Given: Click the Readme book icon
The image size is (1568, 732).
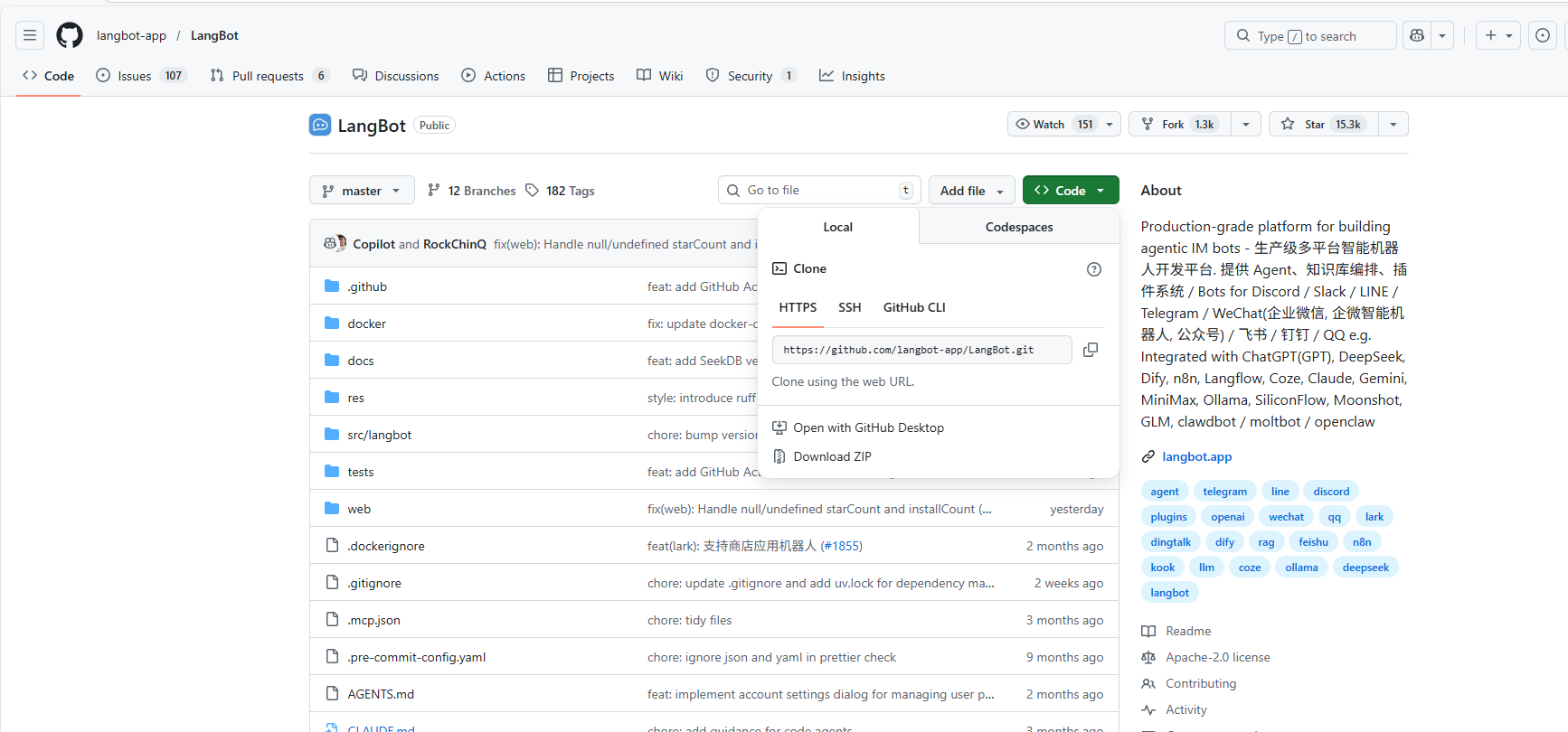Looking at the screenshot, I should pyautogui.click(x=1148, y=631).
